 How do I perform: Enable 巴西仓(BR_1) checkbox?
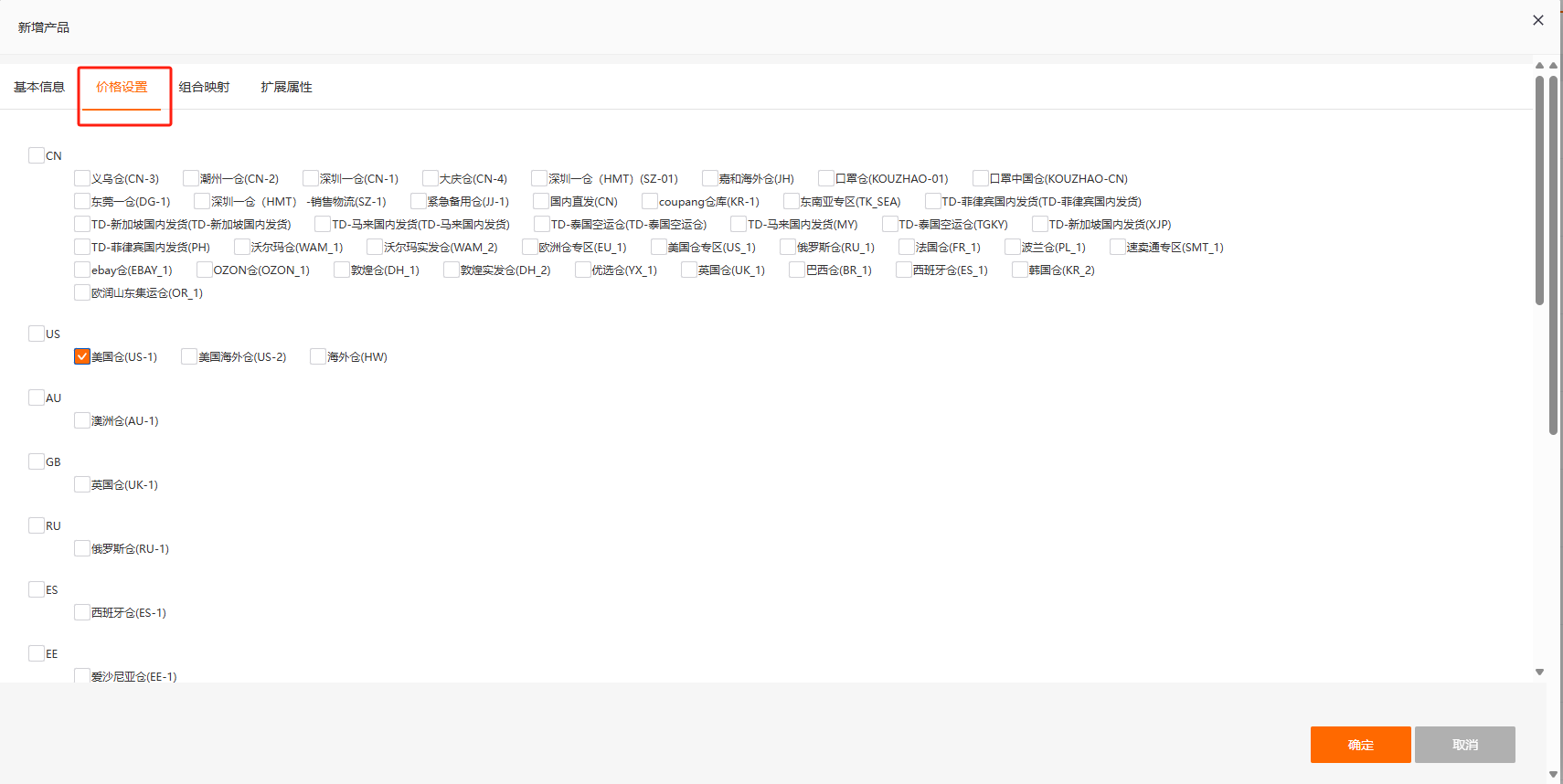(797, 270)
